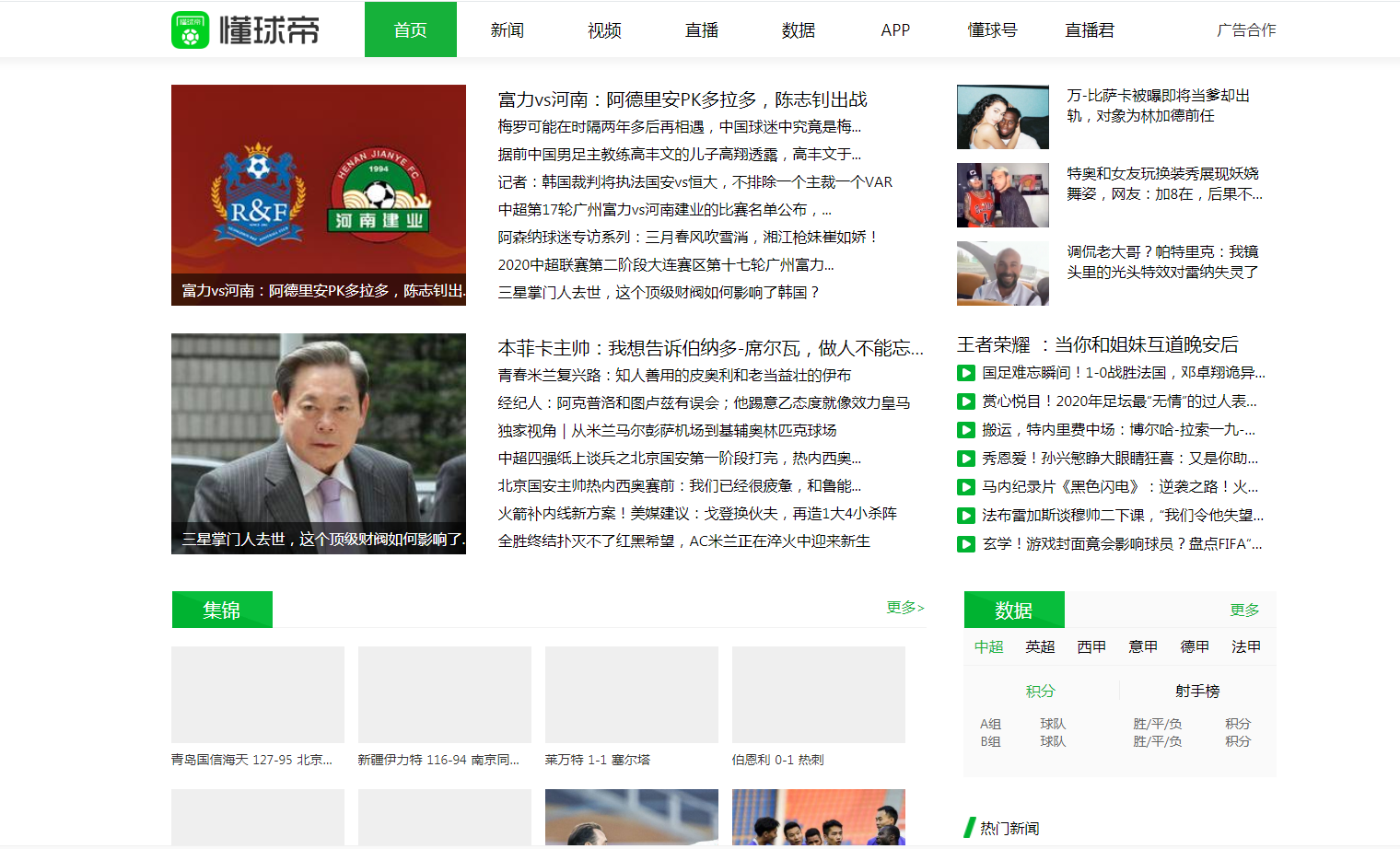Expand the 数据 panel via 更多
The height and width of the screenshot is (849, 1400).
[1243, 609]
